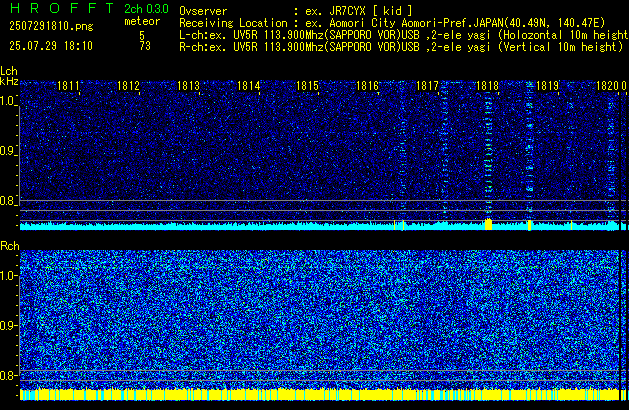The width and height of the screenshot is (629, 410).
Task: Click the kHz unit label
Action: pyautogui.click(x=9, y=81)
